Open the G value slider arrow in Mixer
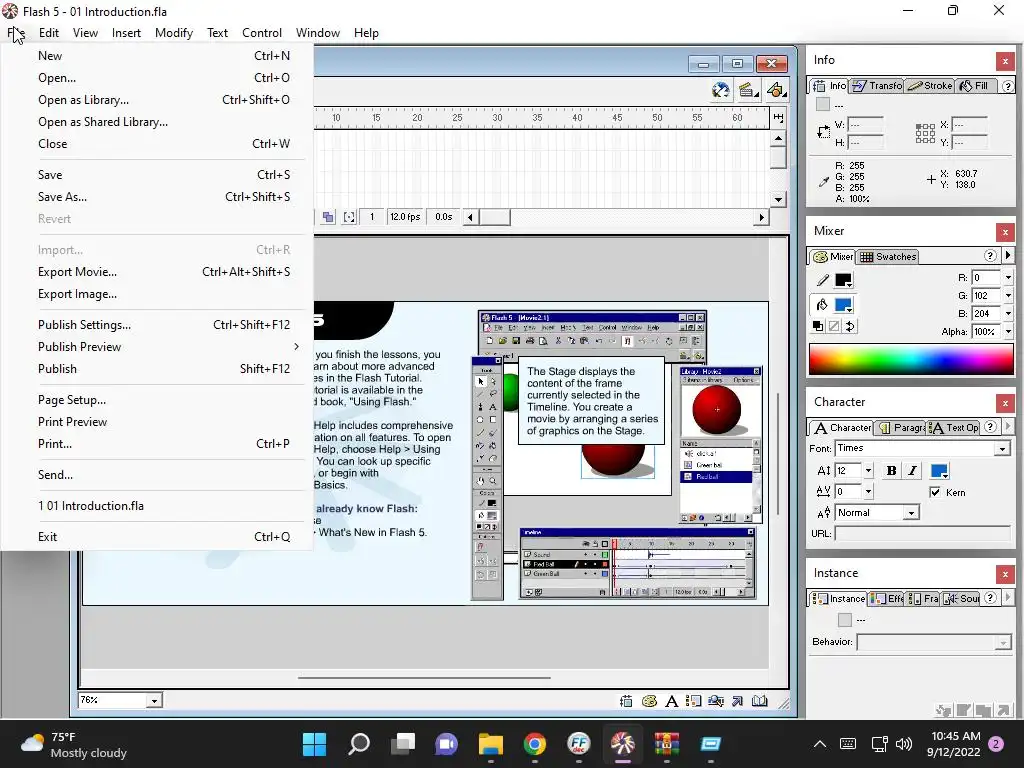 coord(1008,296)
